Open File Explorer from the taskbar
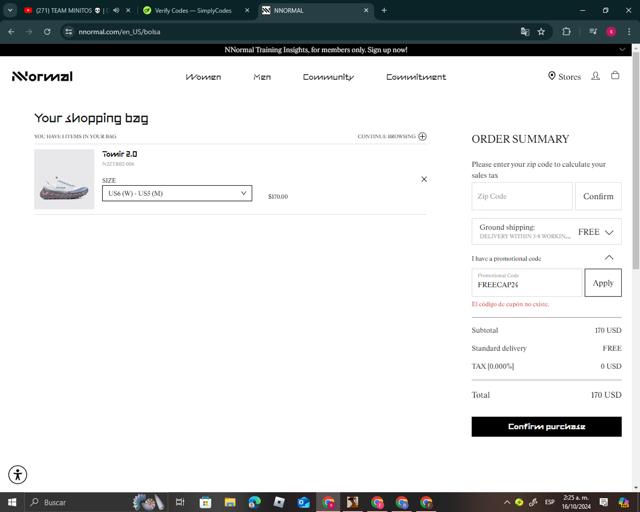 (230, 502)
